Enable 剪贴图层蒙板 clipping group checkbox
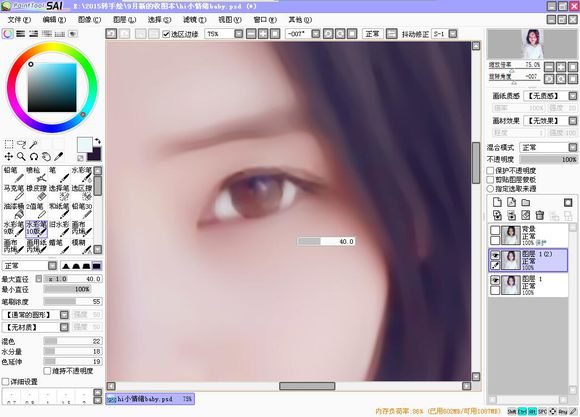580x417 pixels. click(490, 180)
